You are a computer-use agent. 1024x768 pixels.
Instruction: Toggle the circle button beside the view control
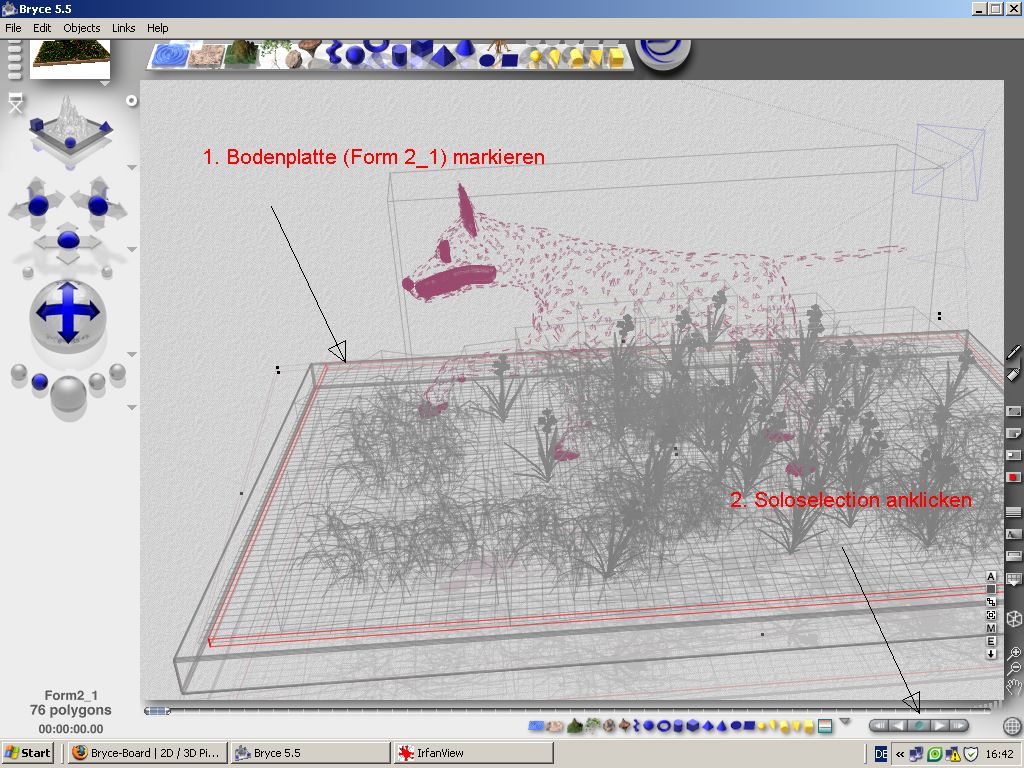131,101
